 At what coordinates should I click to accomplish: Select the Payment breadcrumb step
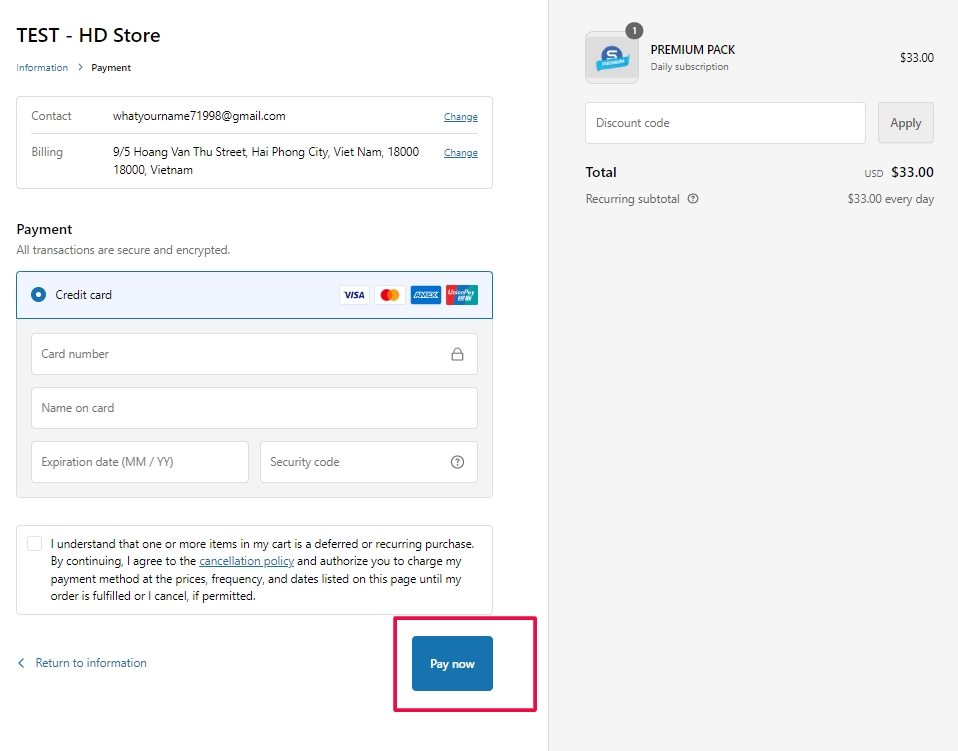click(x=111, y=68)
